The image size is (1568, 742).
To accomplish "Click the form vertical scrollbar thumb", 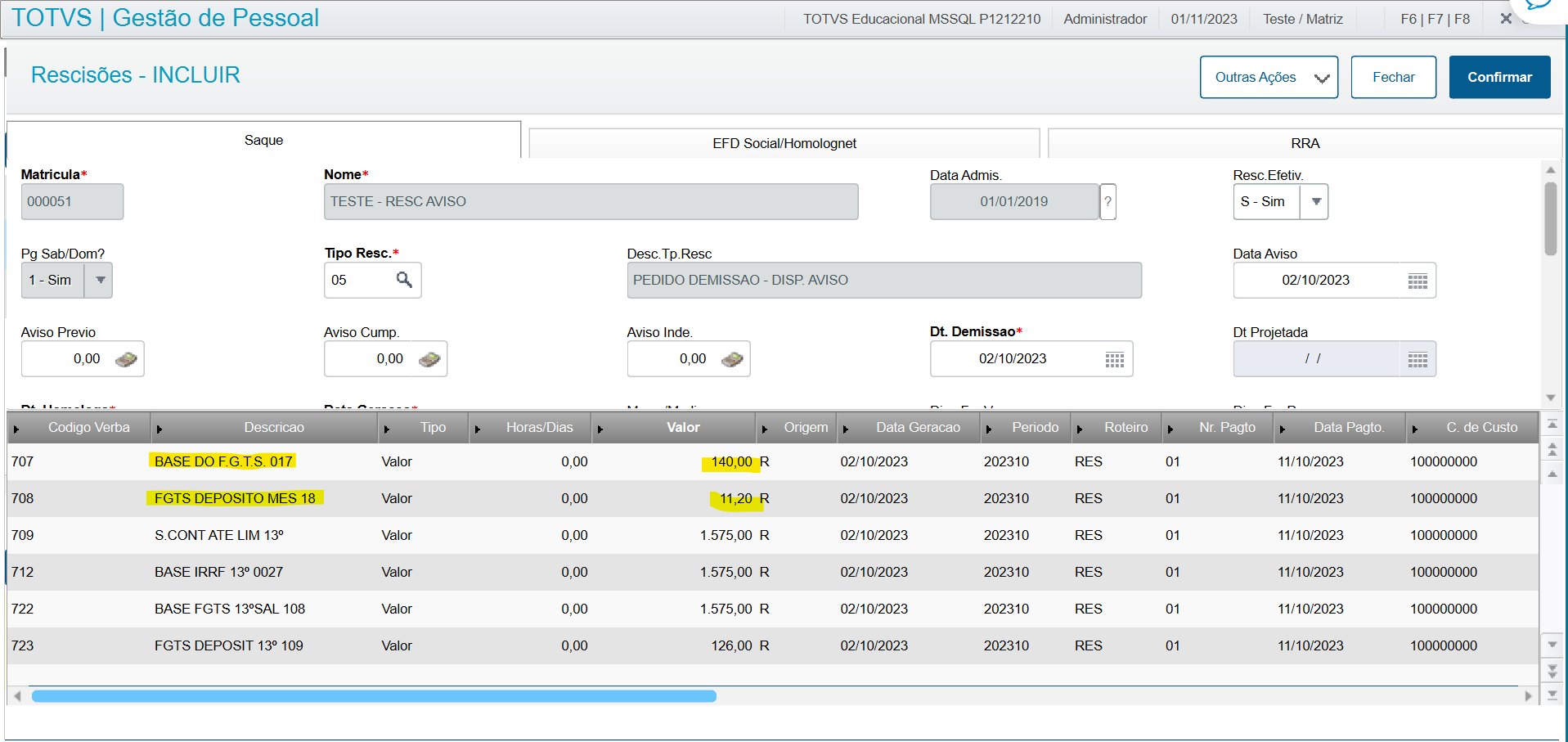I will pyautogui.click(x=1550, y=219).
